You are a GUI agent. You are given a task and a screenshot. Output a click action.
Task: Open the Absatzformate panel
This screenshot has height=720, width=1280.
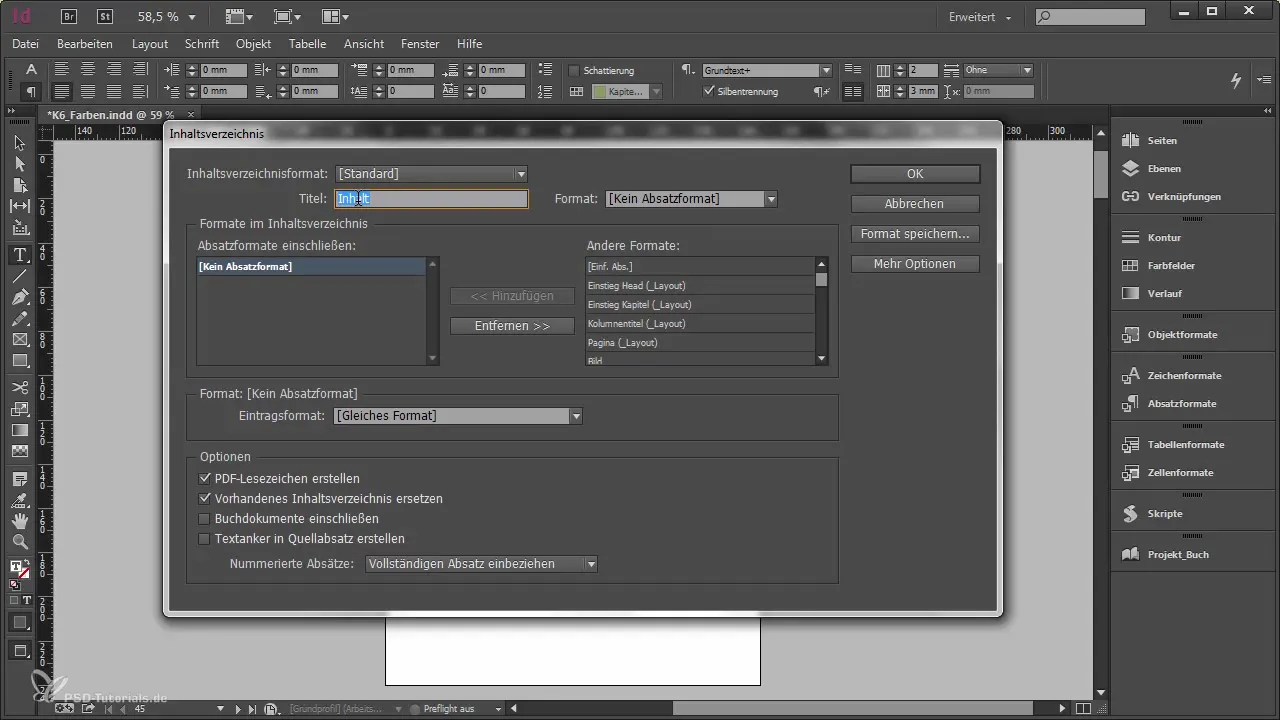click(1182, 403)
